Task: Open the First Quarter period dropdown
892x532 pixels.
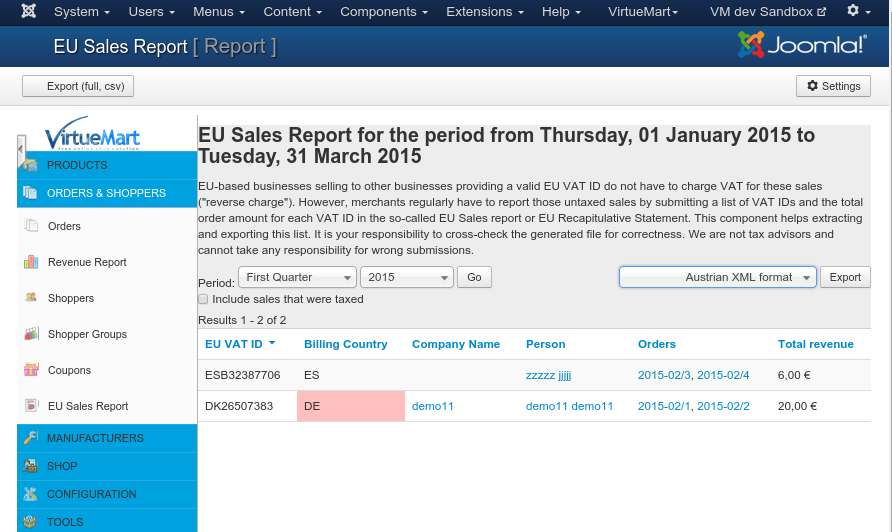Action: tap(297, 277)
